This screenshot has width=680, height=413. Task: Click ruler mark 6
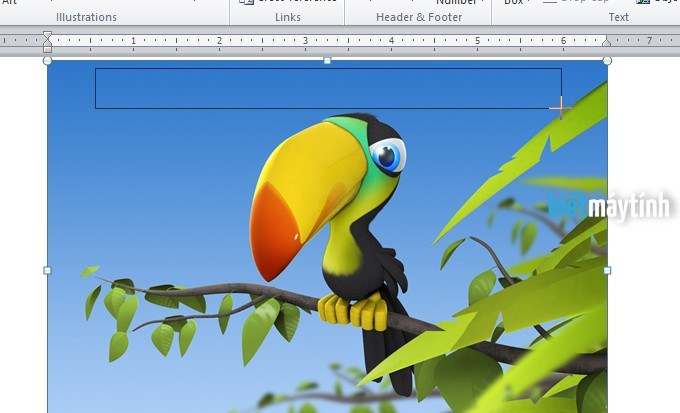pyautogui.click(x=563, y=41)
